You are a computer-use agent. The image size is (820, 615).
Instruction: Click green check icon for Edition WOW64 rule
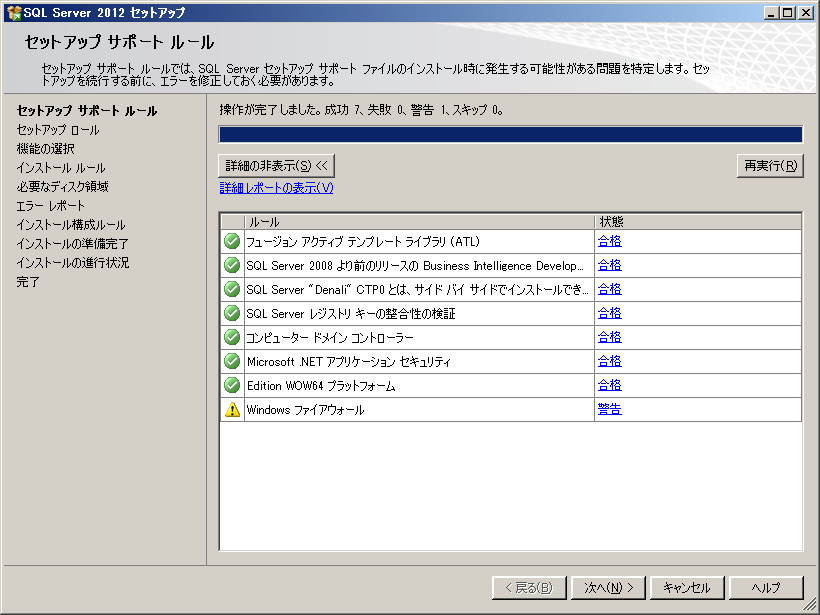tap(232, 385)
